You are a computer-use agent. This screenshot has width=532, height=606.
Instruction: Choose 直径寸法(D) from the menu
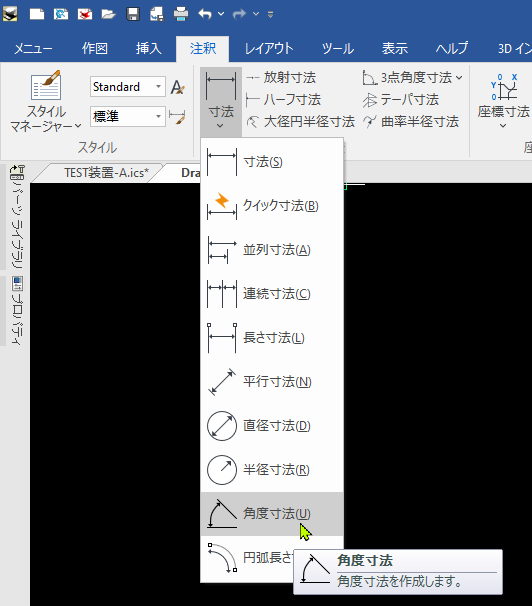[x=272, y=426]
